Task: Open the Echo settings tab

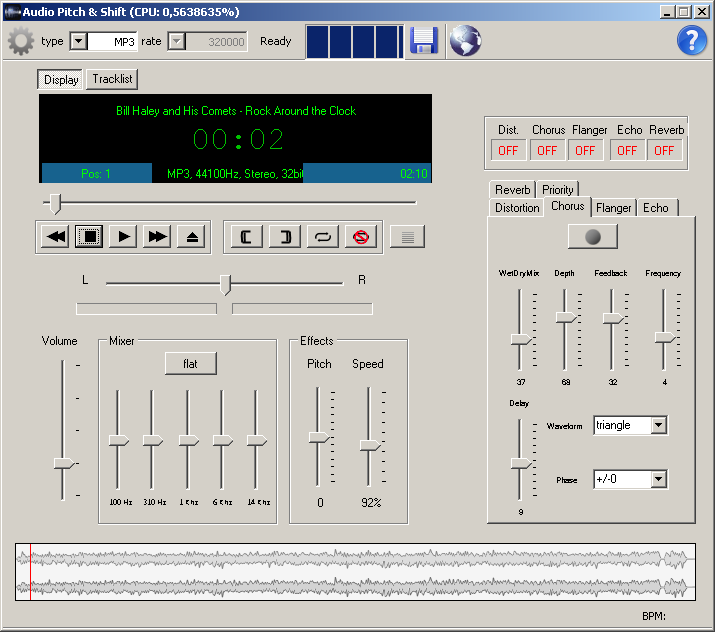Action: pos(656,208)
